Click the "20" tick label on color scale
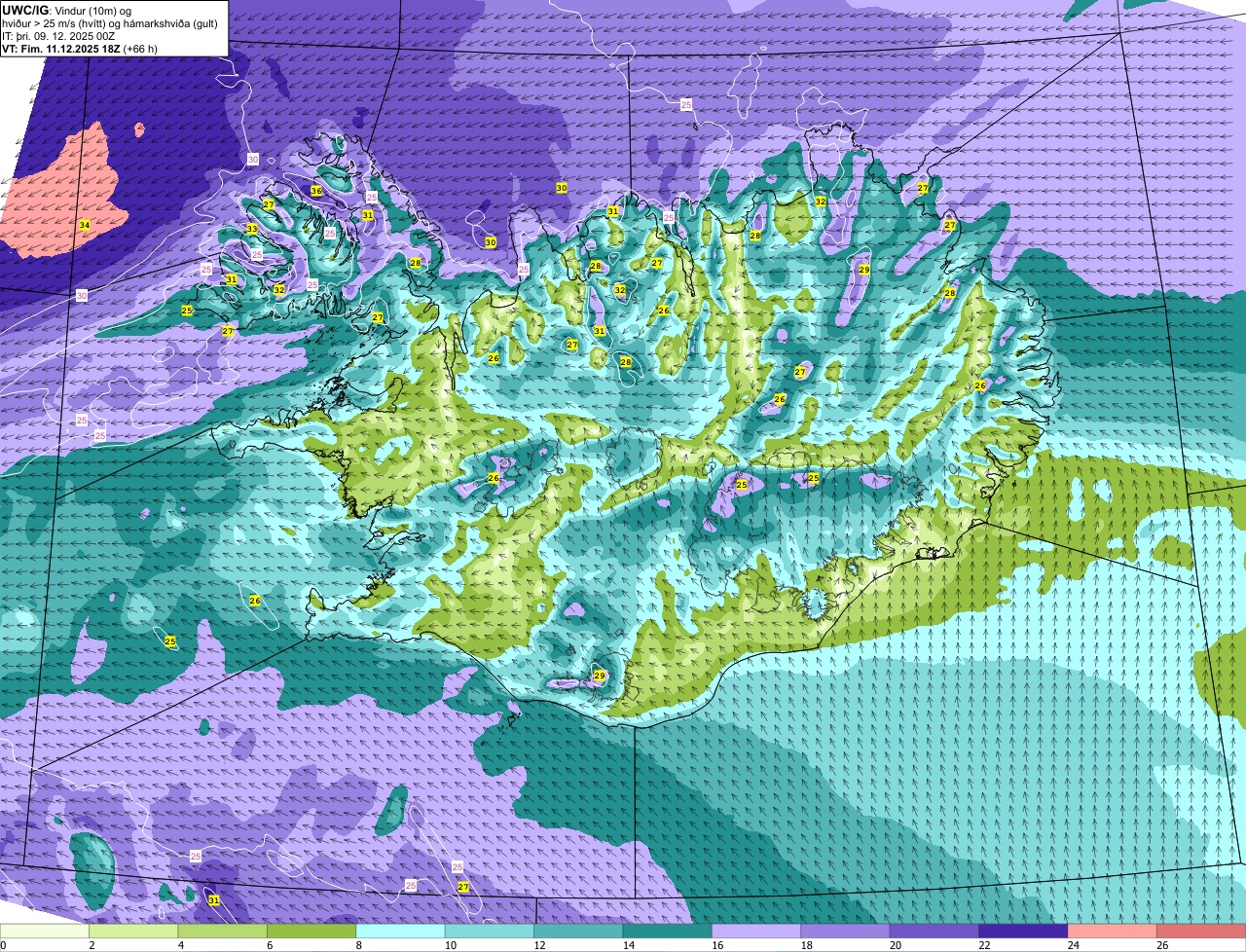This screenshot has width=1246, height=952. (896, 945)
